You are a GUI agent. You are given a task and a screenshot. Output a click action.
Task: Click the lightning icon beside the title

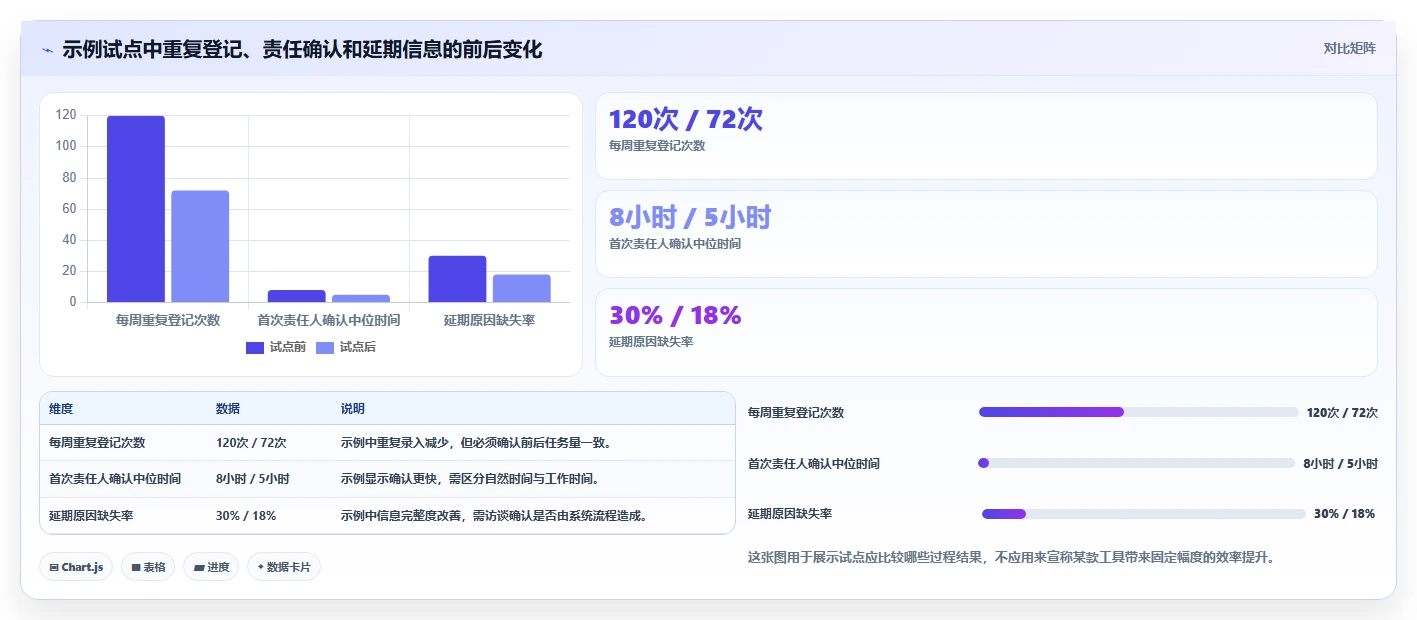(47, 50)
